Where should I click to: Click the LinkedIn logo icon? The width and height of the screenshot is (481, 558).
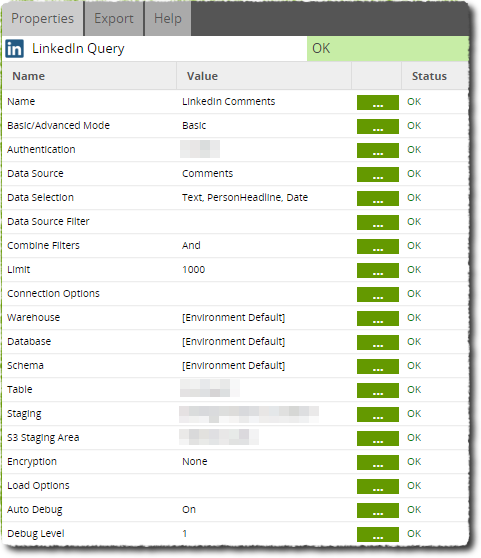point(15,48)
